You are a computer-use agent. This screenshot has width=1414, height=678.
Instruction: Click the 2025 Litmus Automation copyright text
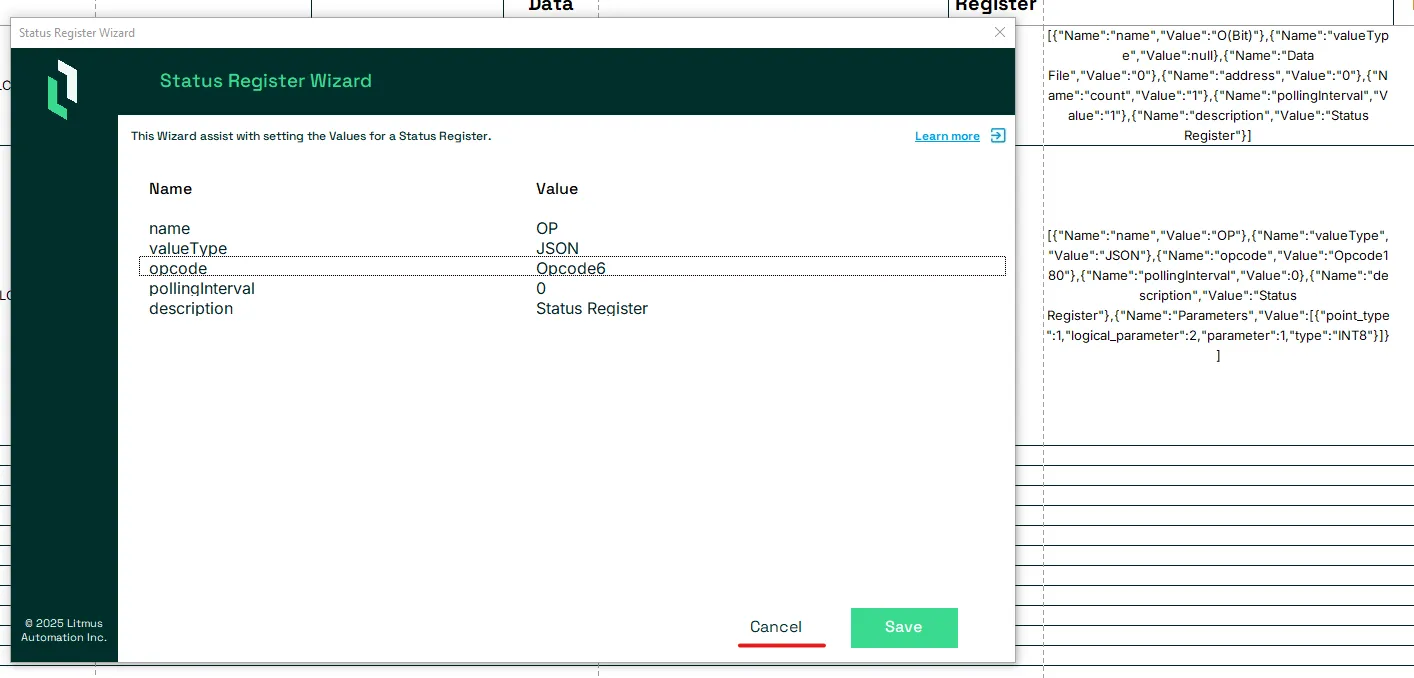(x=64, y=630)
